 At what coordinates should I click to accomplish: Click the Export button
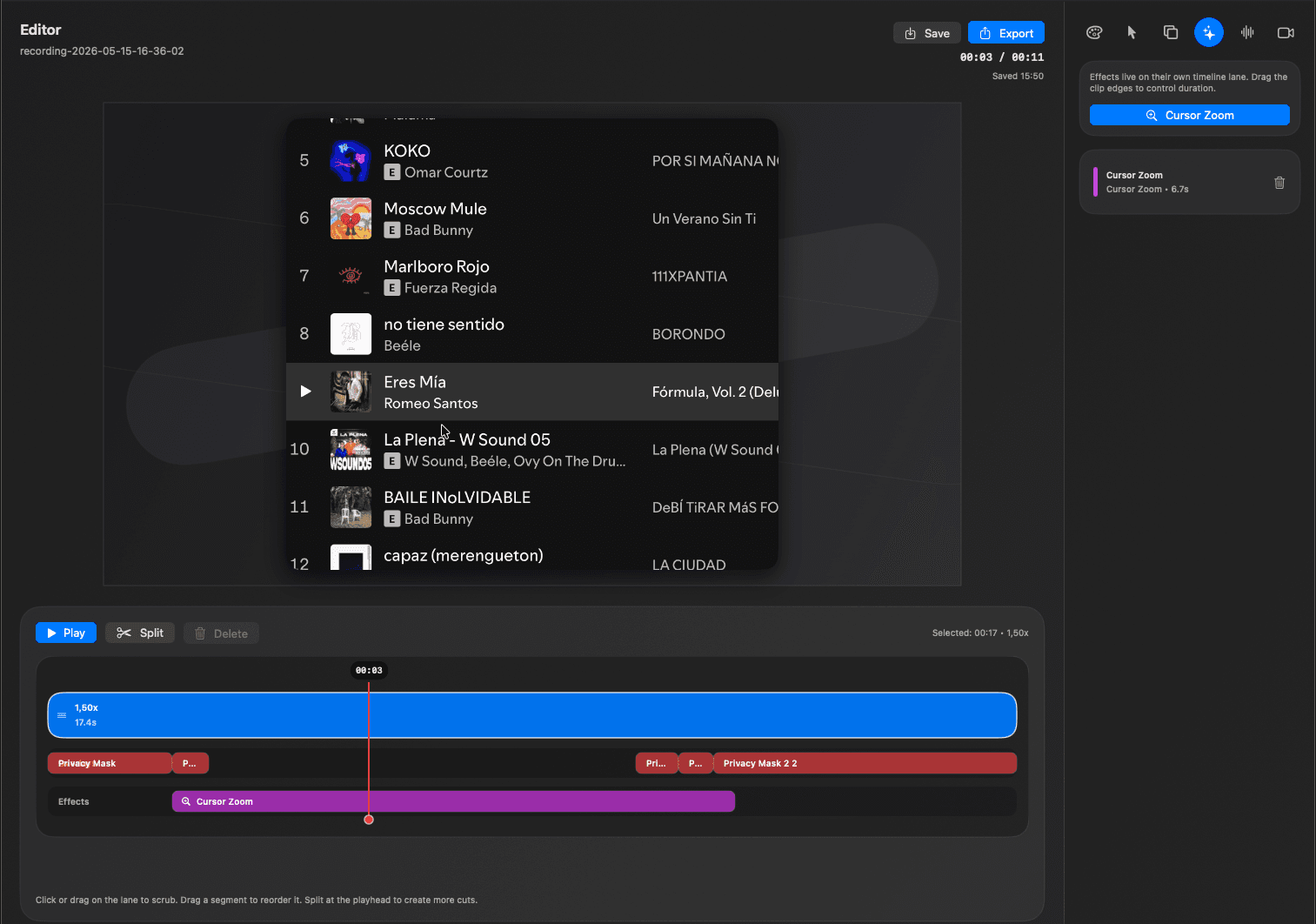[1006, 33]
